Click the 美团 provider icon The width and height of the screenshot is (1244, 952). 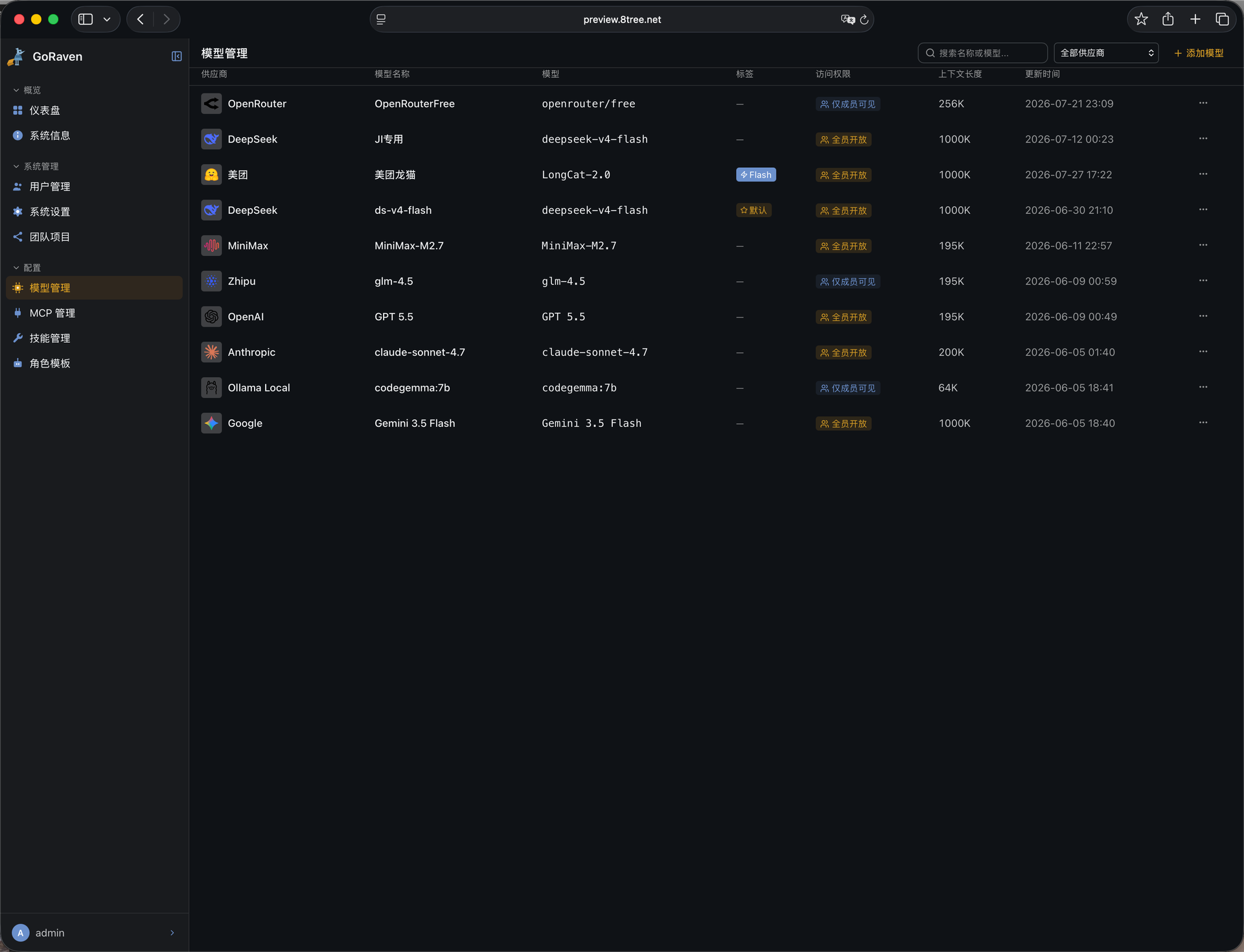tap(211, 175)
